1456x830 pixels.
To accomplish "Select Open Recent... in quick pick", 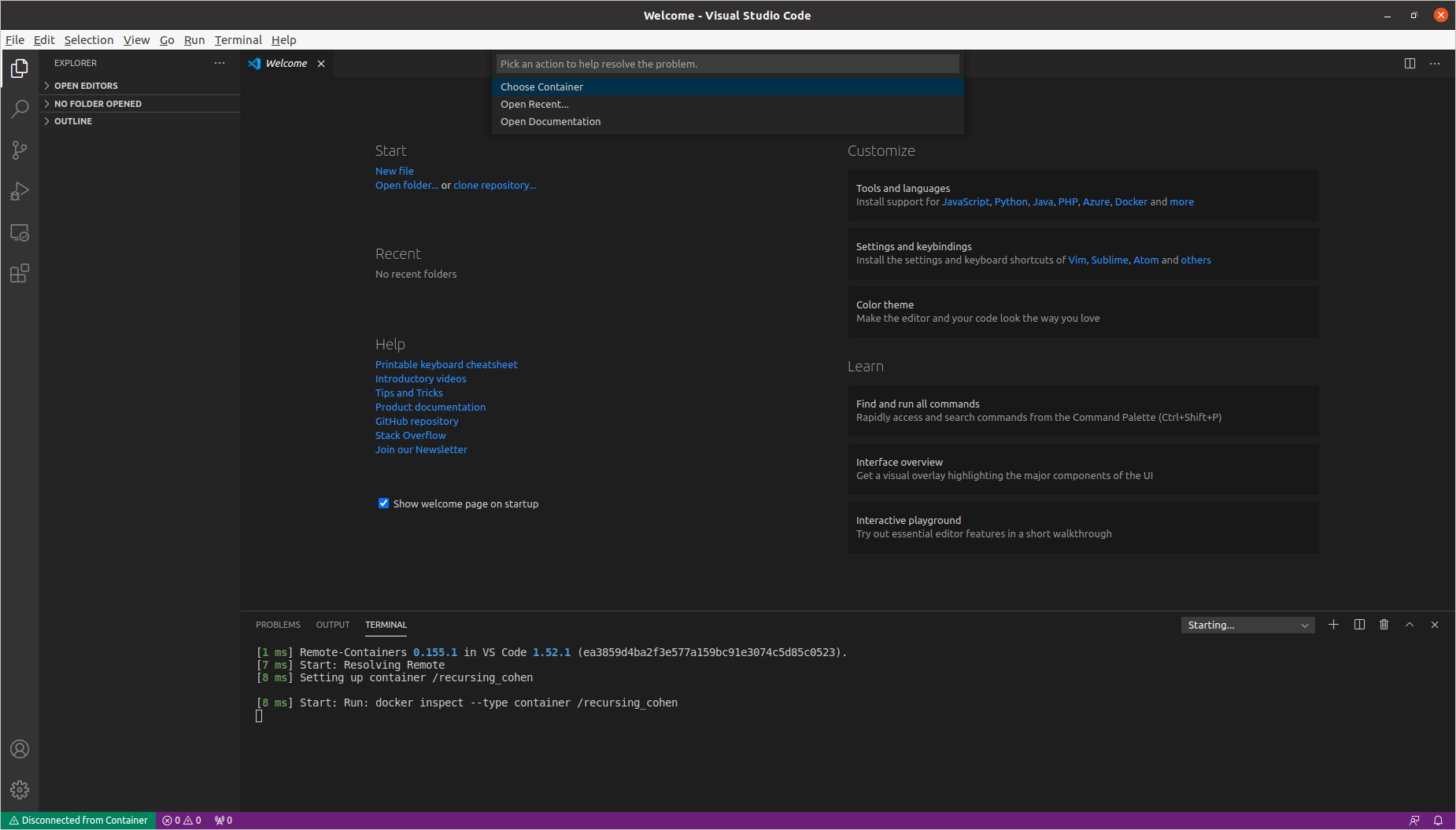I will click(728, 105).
